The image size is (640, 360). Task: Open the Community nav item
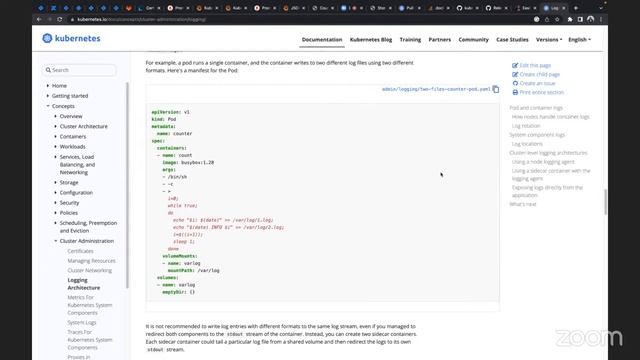point(473,40)
